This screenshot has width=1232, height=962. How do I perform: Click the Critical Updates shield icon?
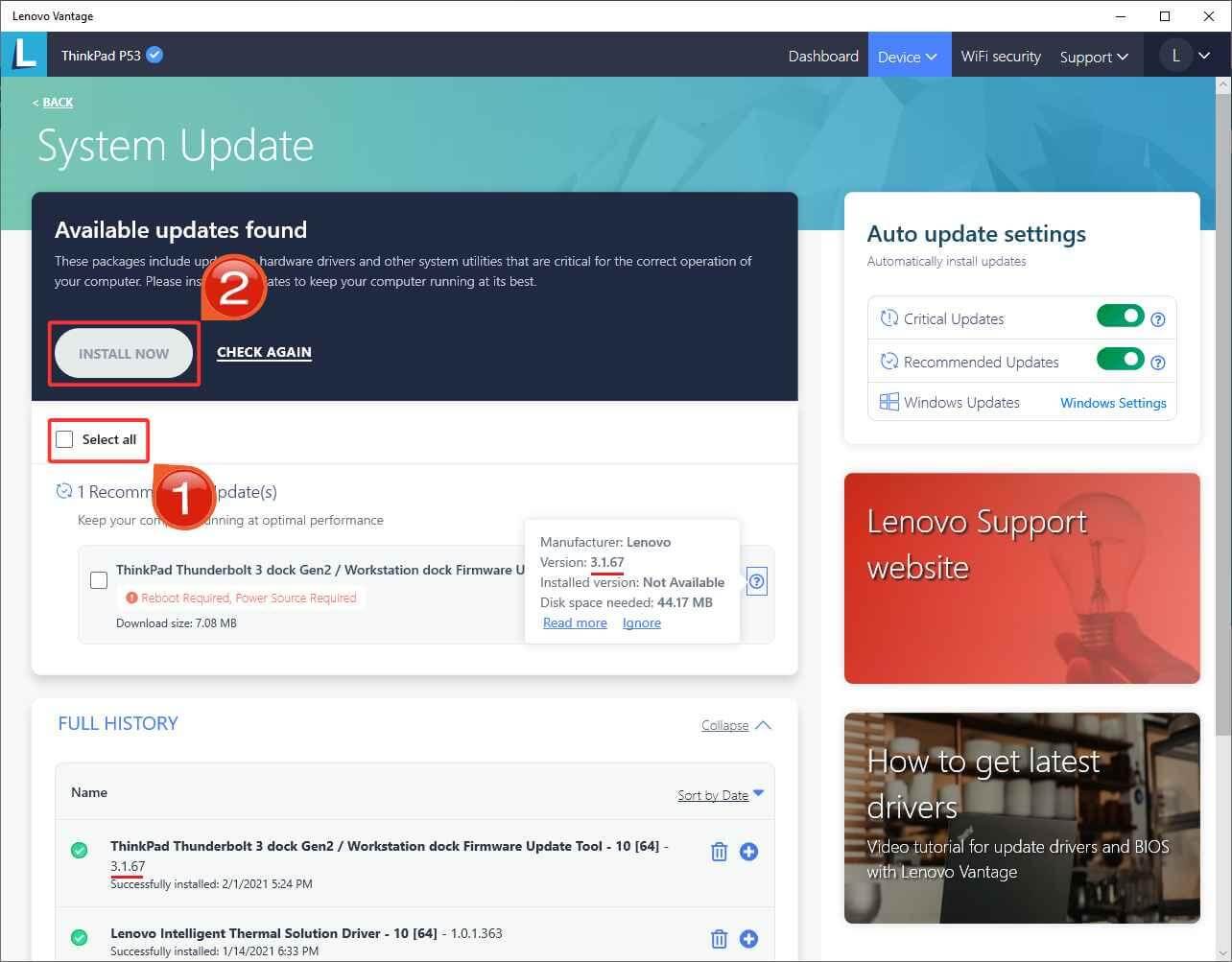pos(888,318)
